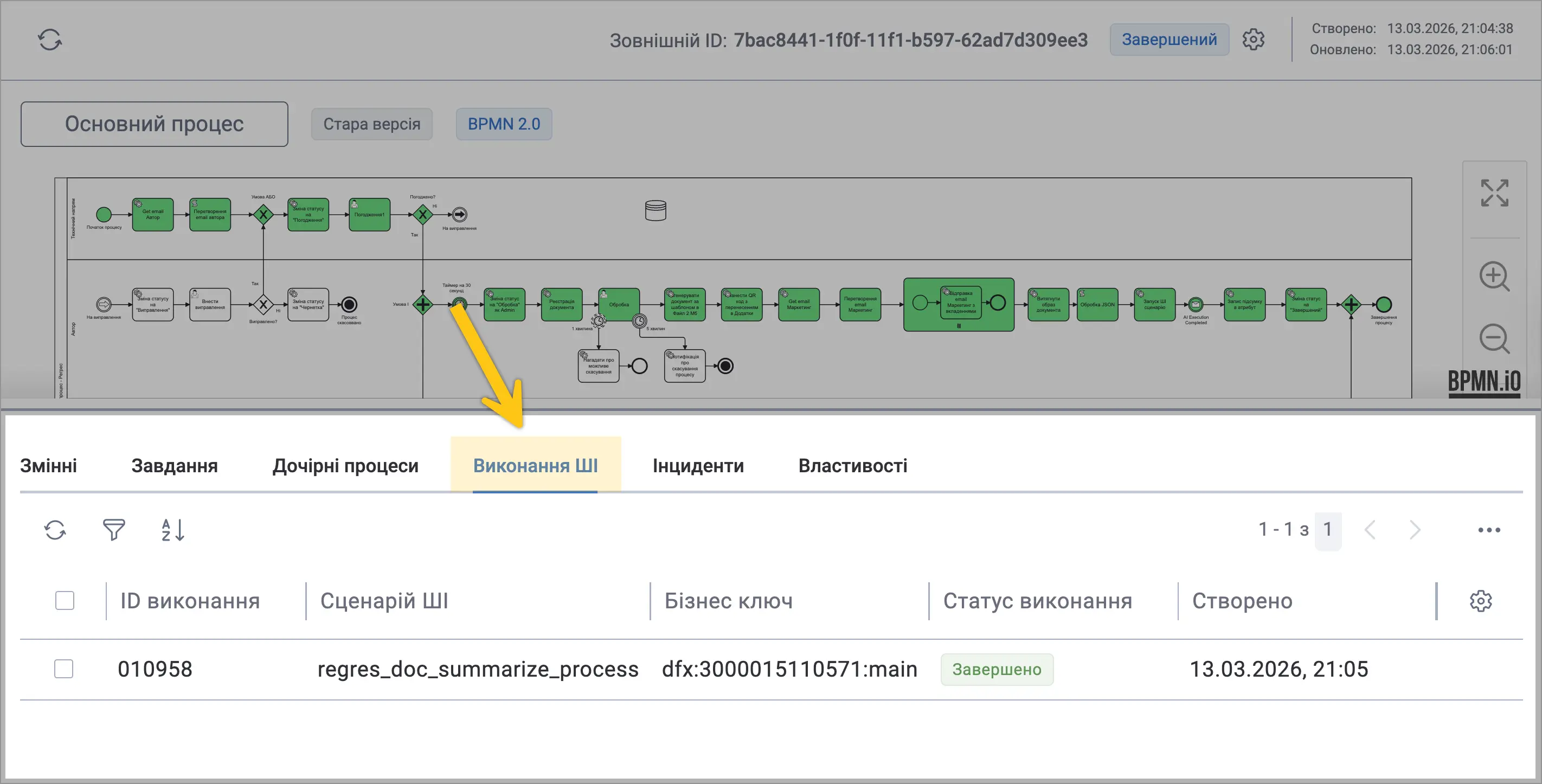
Task: Click the row date '13.03.2026, 21:05'
Action: coord(1278,669)
